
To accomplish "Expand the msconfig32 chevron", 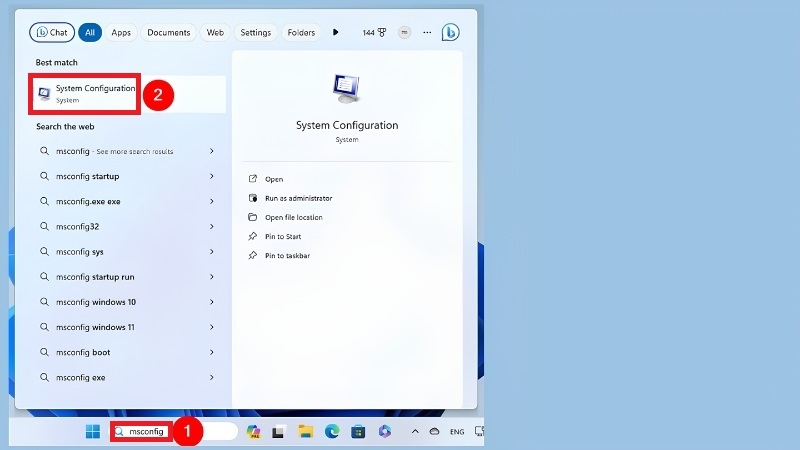I will [x=211, y=226].
